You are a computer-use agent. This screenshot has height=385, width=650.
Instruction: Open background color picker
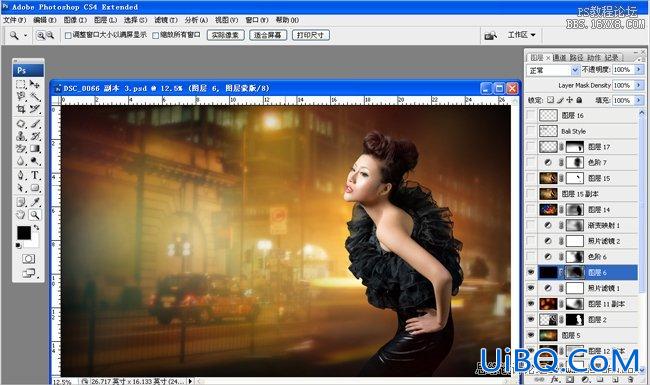tap(35, 242)
